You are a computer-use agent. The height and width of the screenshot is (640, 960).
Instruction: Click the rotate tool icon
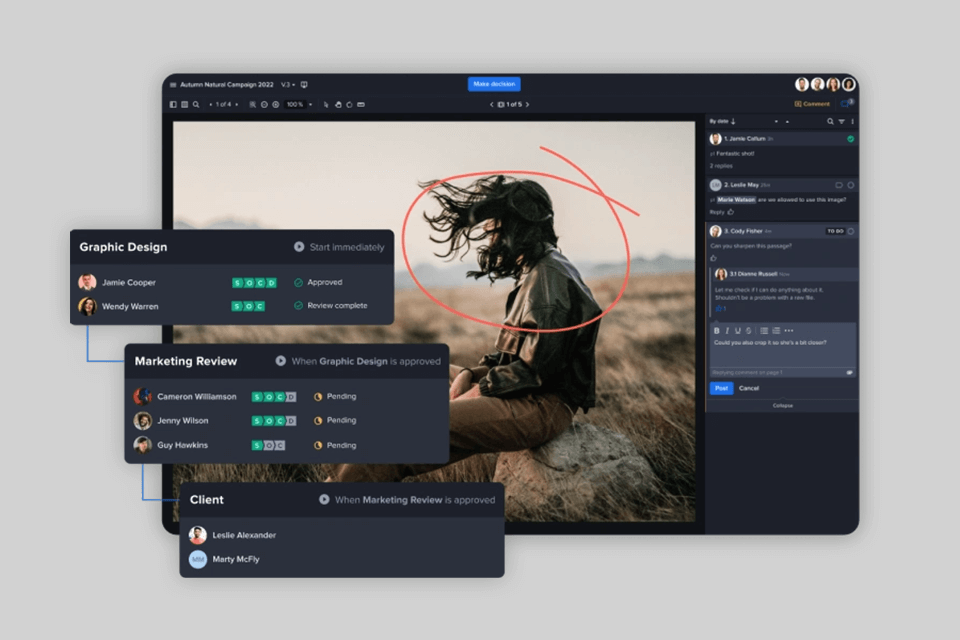(x=350, y=104)
